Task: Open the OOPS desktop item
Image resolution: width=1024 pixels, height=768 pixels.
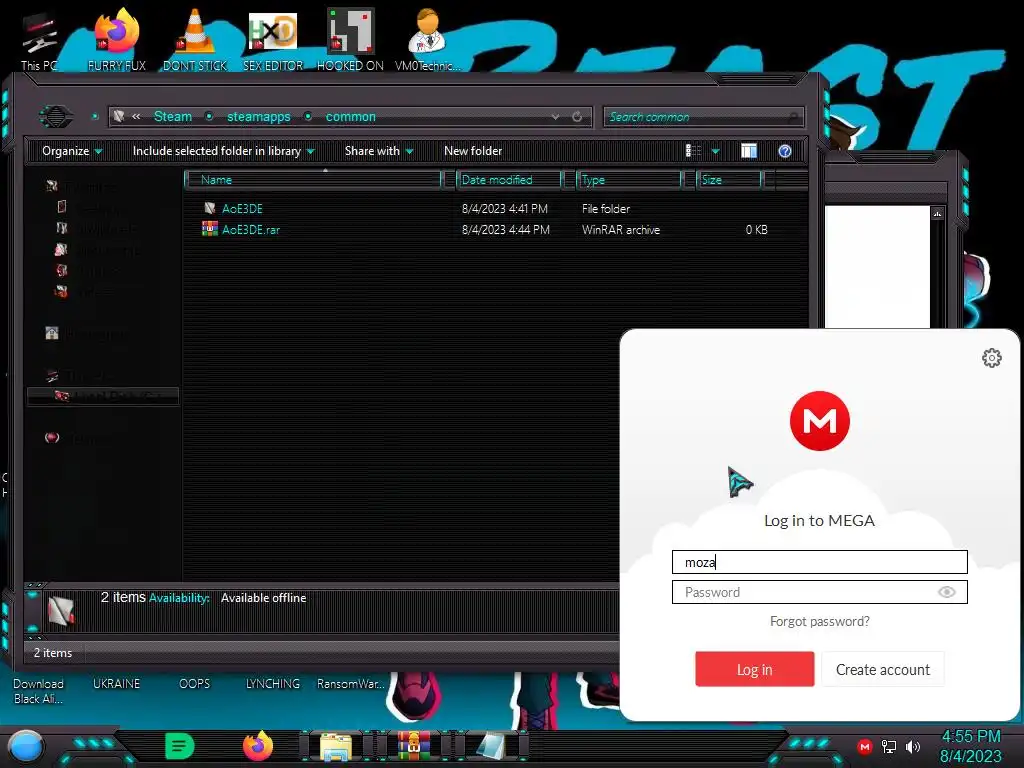Action: pyautogui.click(x=194, y=684)
